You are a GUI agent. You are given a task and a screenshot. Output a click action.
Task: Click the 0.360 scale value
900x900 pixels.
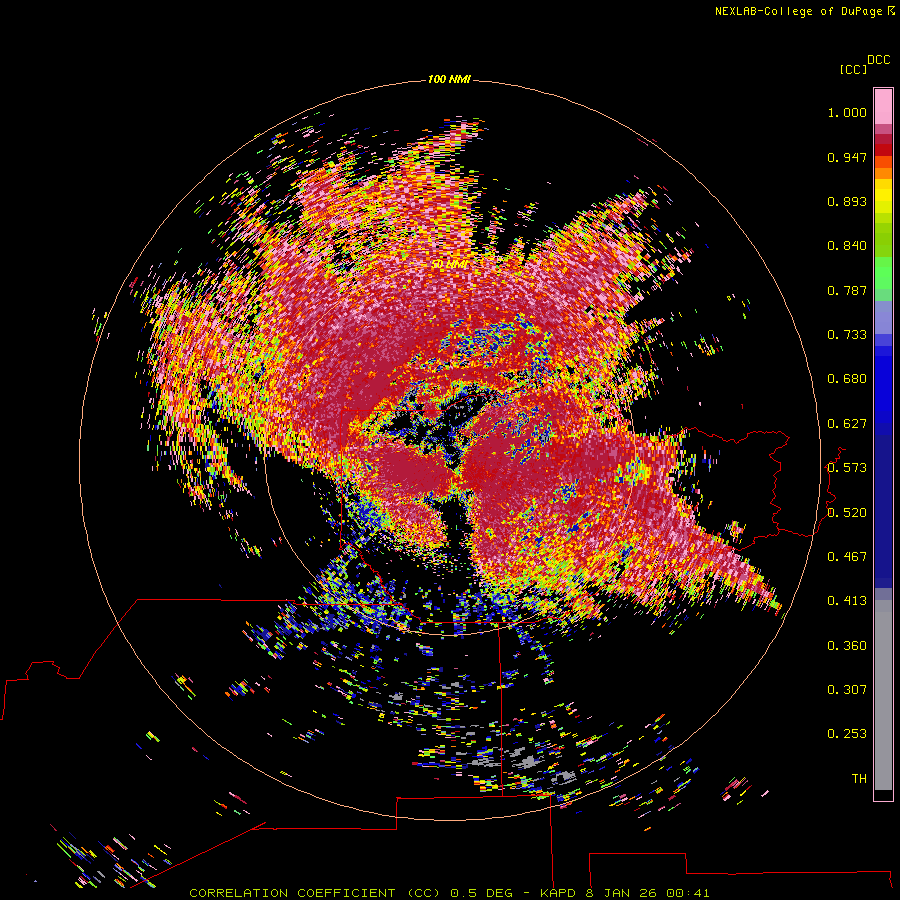pyautogui.click(x=847, y=646)
